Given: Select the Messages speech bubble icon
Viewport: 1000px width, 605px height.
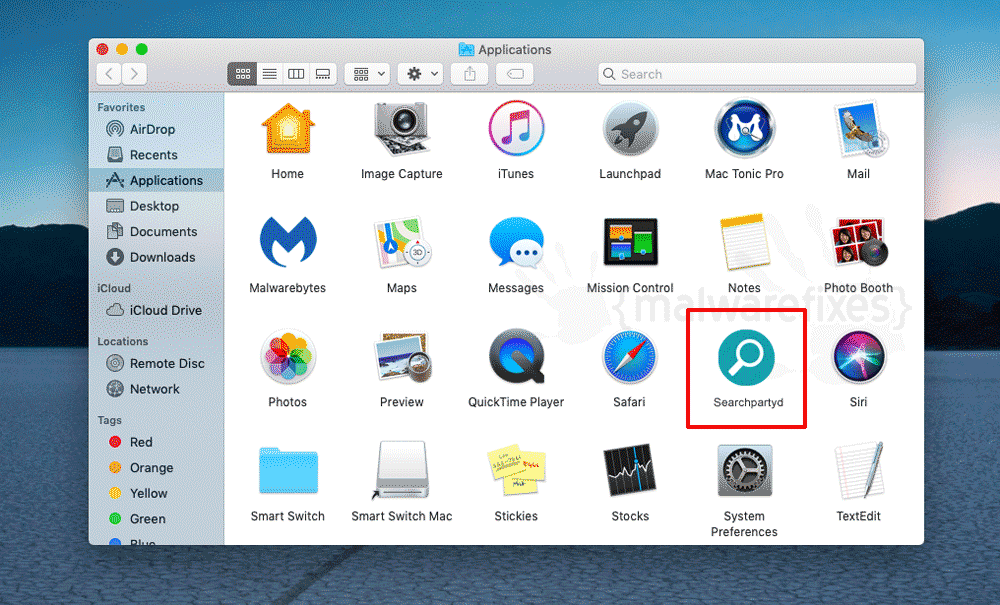Looking at the screenshot, I should point(516,242).
